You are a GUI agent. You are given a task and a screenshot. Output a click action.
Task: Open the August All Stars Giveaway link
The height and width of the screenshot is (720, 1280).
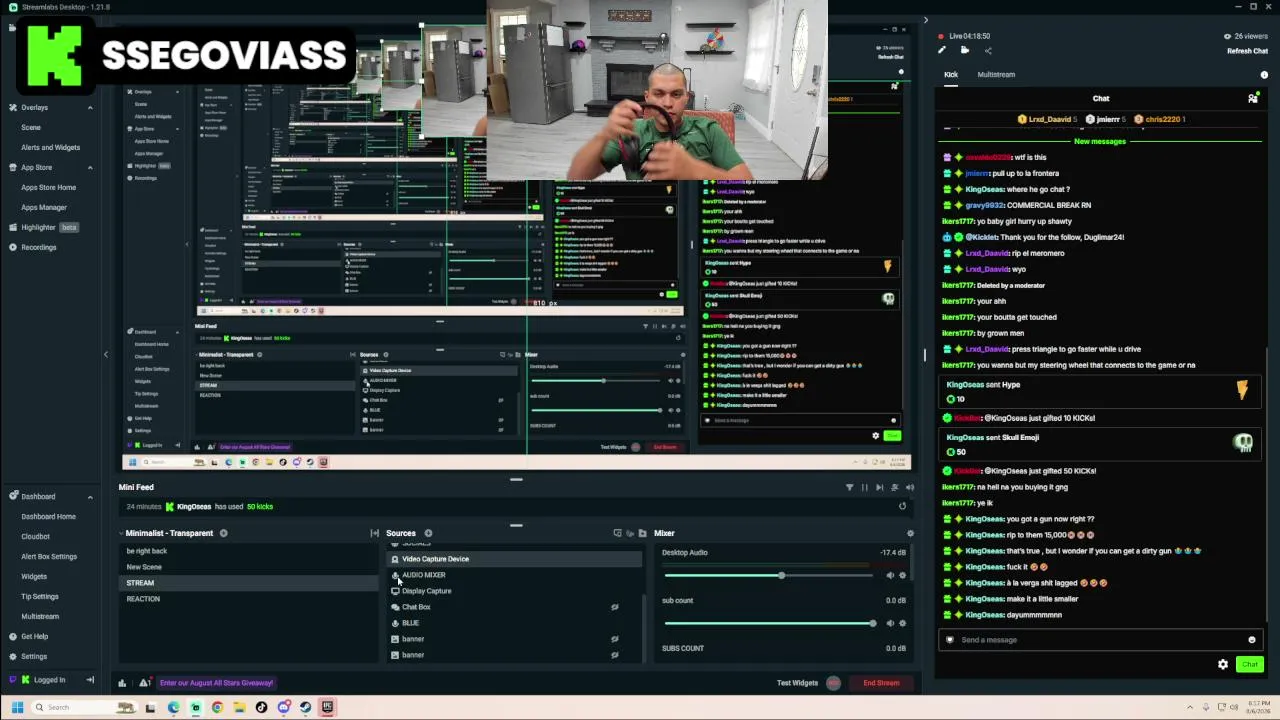[216, 683]
